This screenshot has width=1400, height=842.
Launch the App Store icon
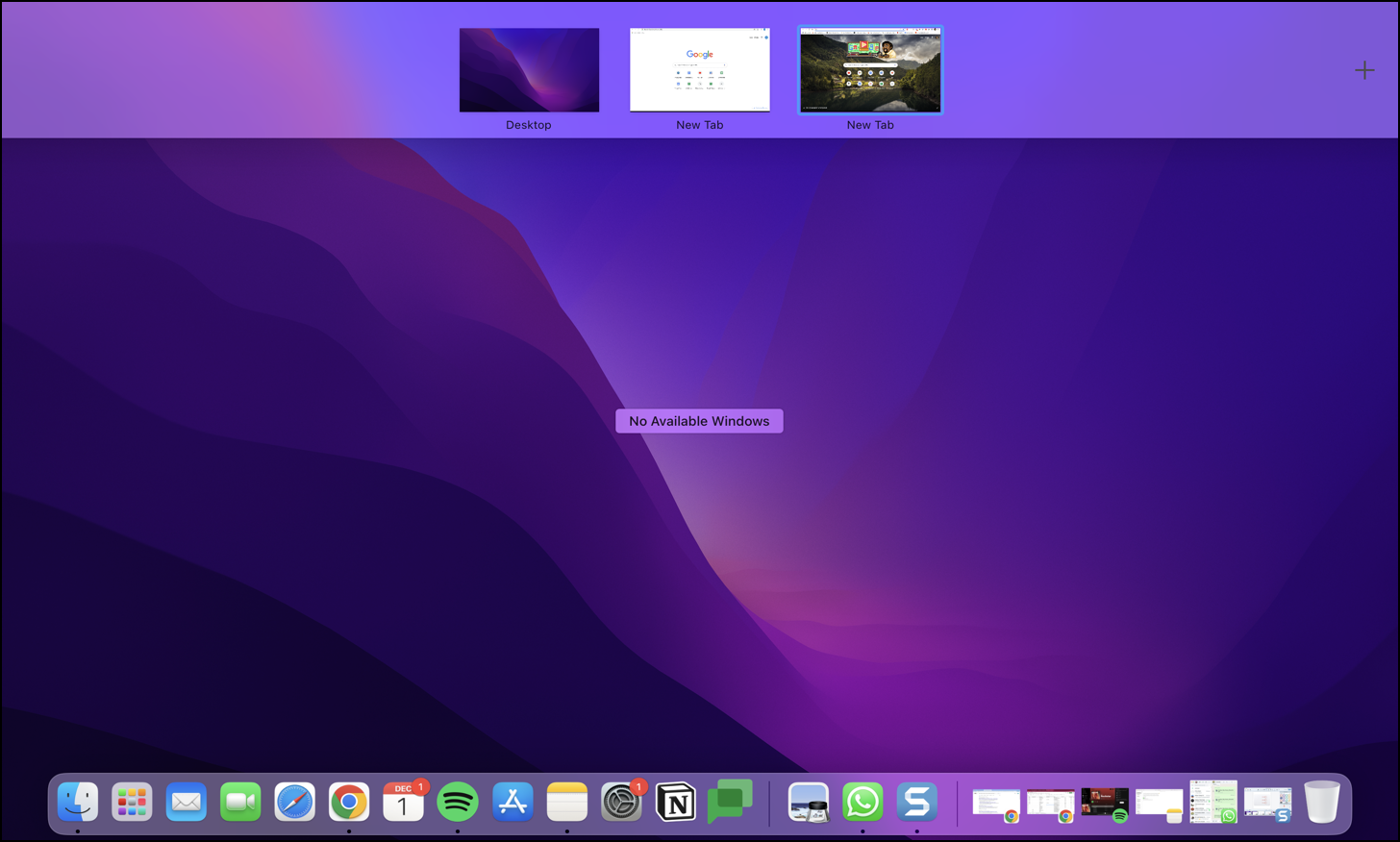click(512, 802)
